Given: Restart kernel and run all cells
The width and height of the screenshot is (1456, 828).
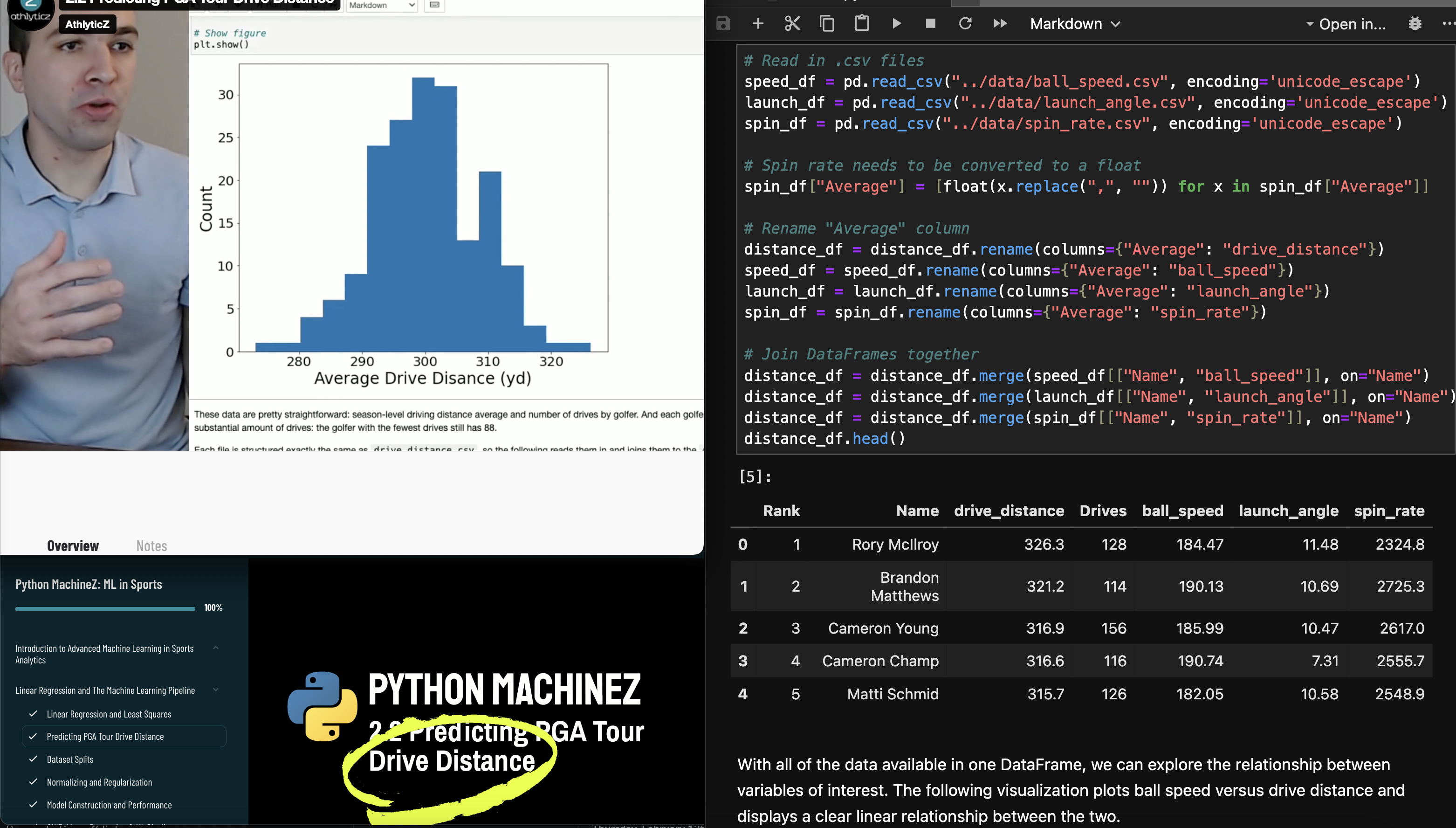Looking at the screenshot, I should 1000,24.
